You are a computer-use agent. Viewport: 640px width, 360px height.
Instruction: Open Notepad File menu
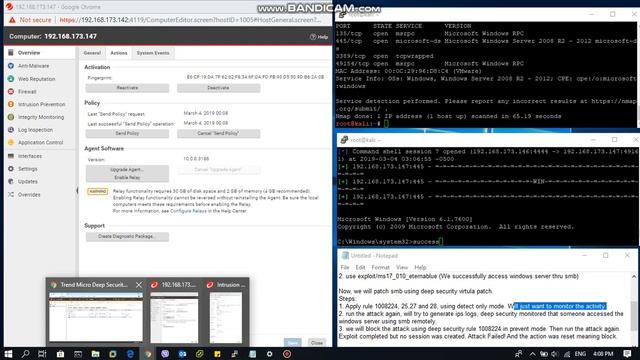coord(345,267)
